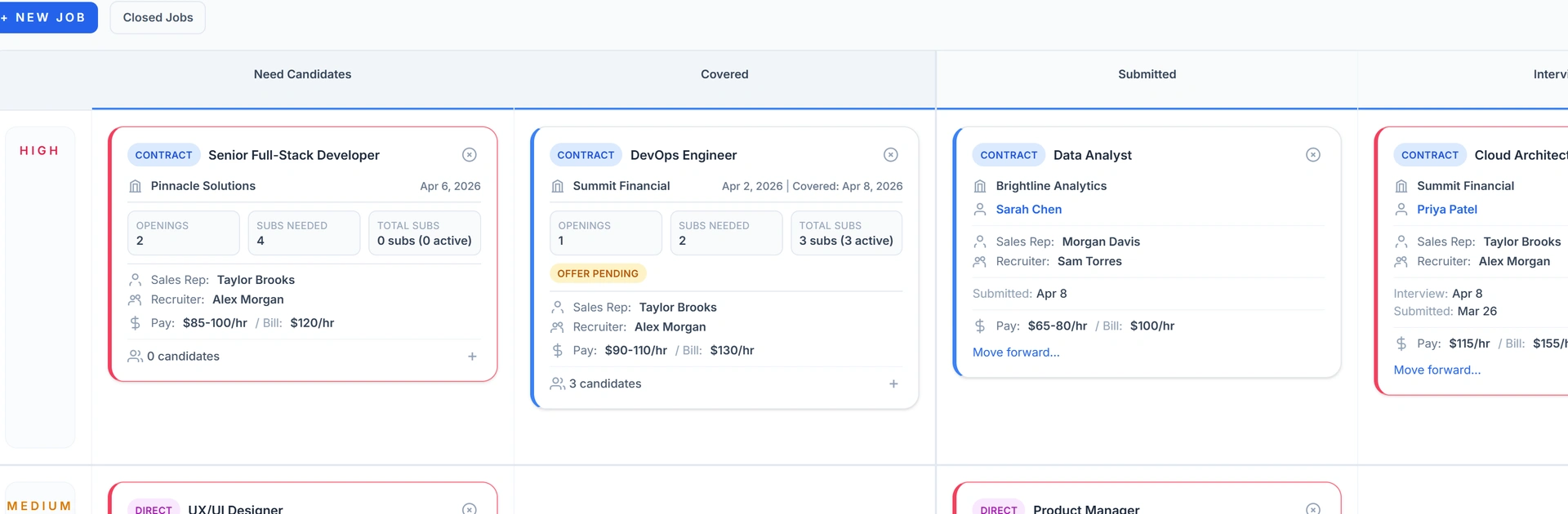This screenshot has width=1568, height=514.
Task: Click dollar icon beside $115/hr pay
Action: click(1401, 343)
